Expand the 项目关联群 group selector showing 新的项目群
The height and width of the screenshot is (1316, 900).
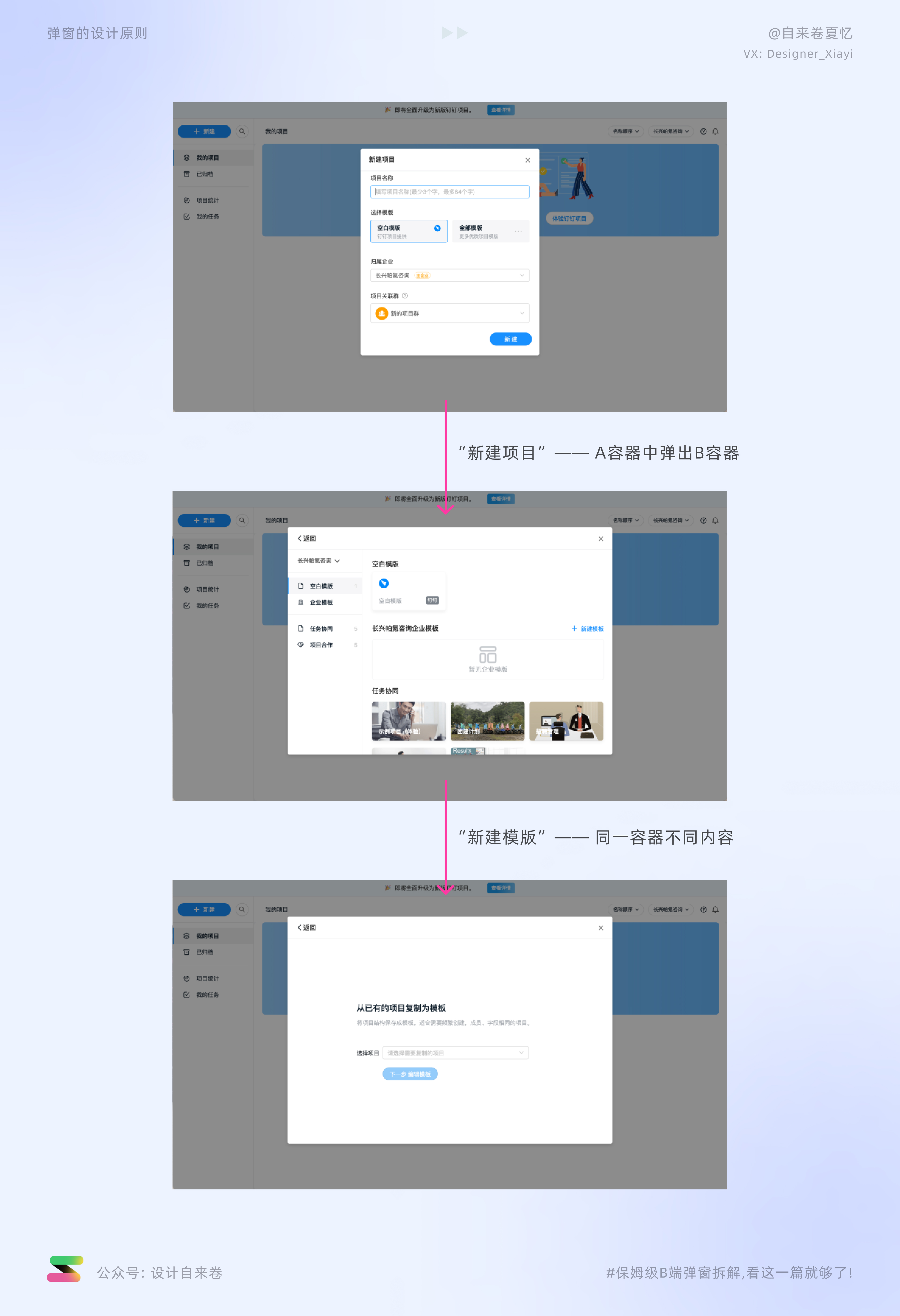point(450,313)
